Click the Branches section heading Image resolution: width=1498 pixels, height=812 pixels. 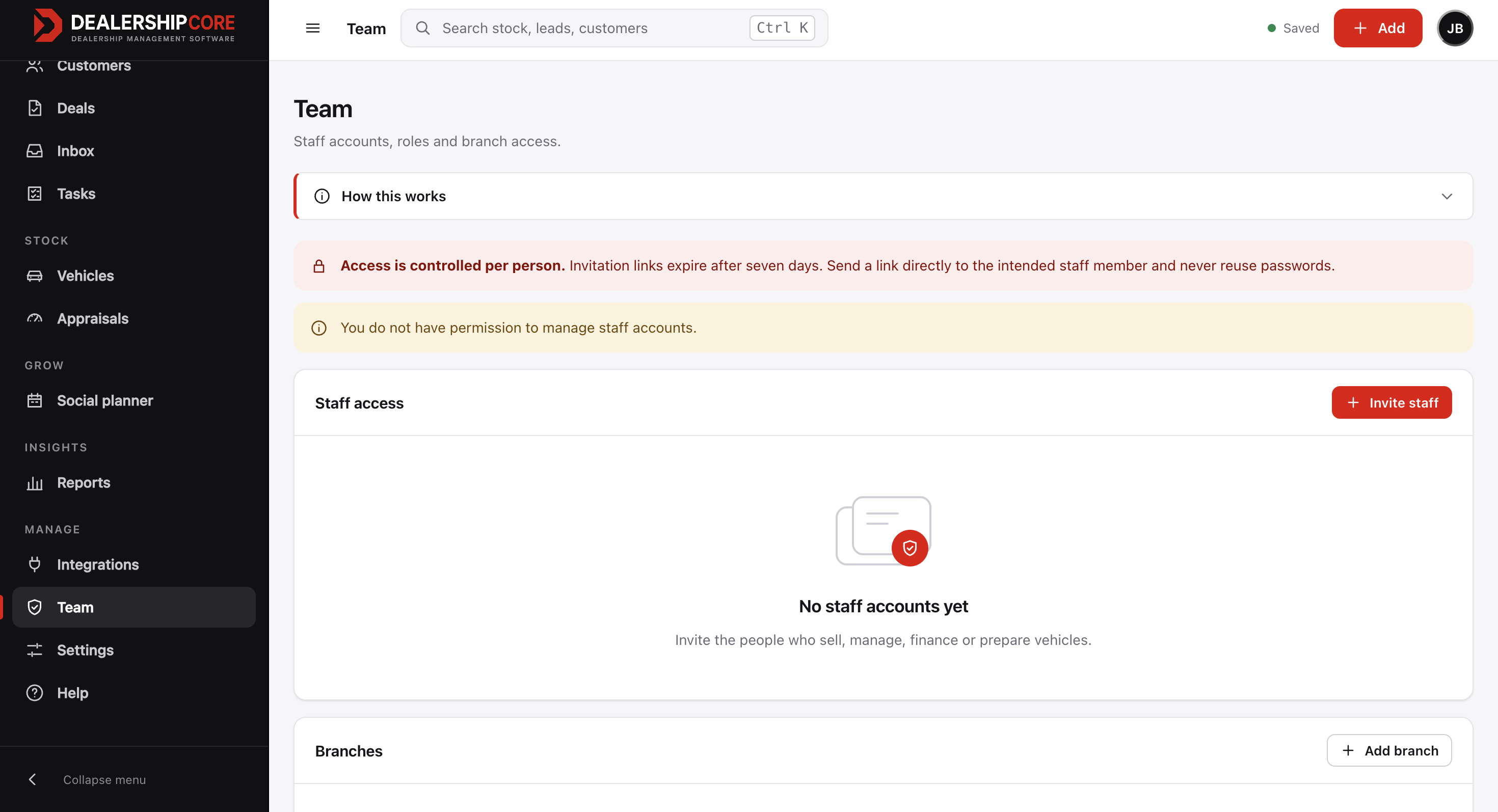[x=349, y=751]
